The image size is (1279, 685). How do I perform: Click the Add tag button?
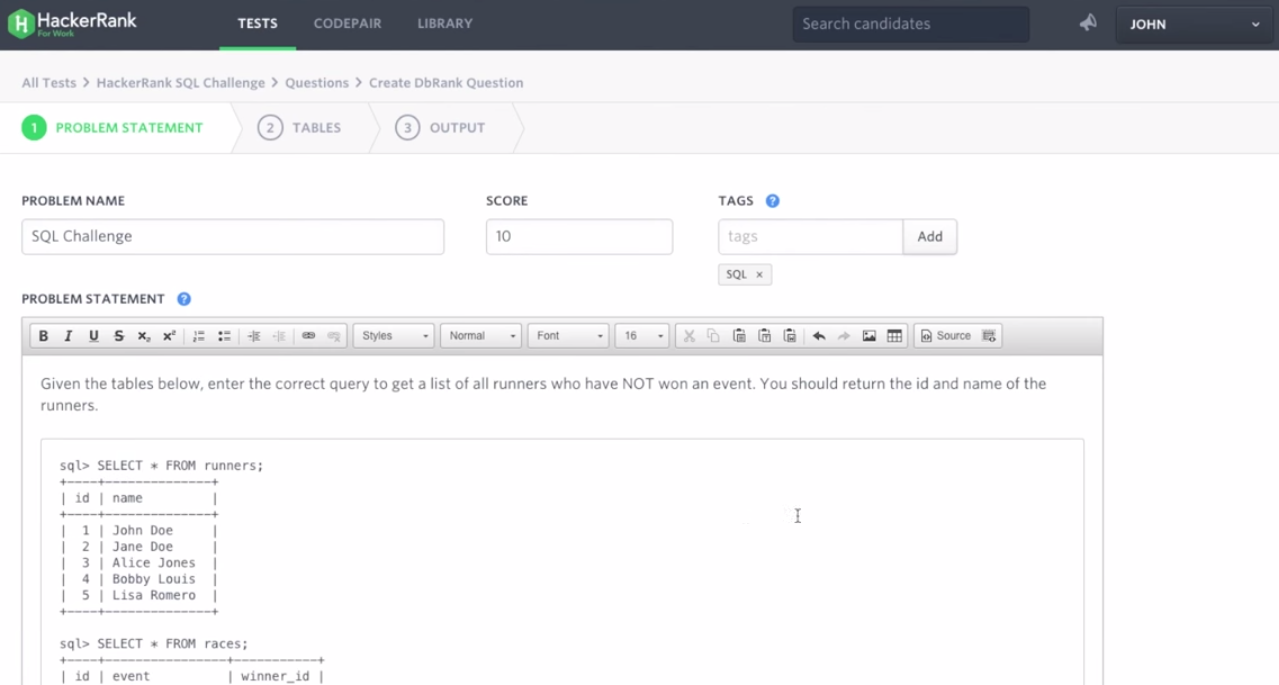pyautogui.click(x=930, y=237)
